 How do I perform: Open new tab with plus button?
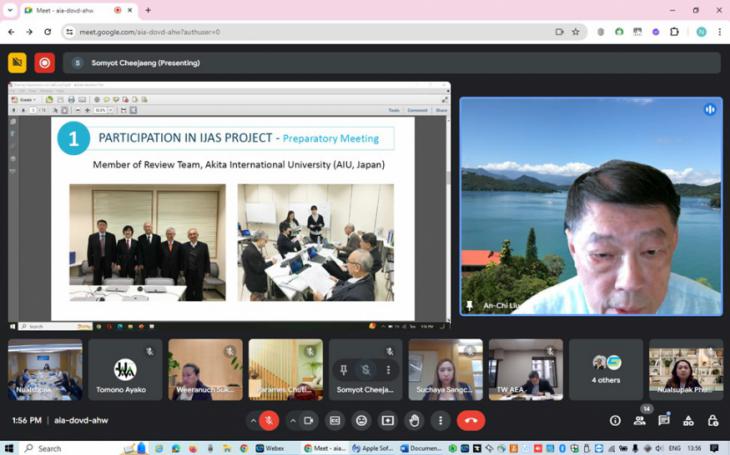point(148,10)
